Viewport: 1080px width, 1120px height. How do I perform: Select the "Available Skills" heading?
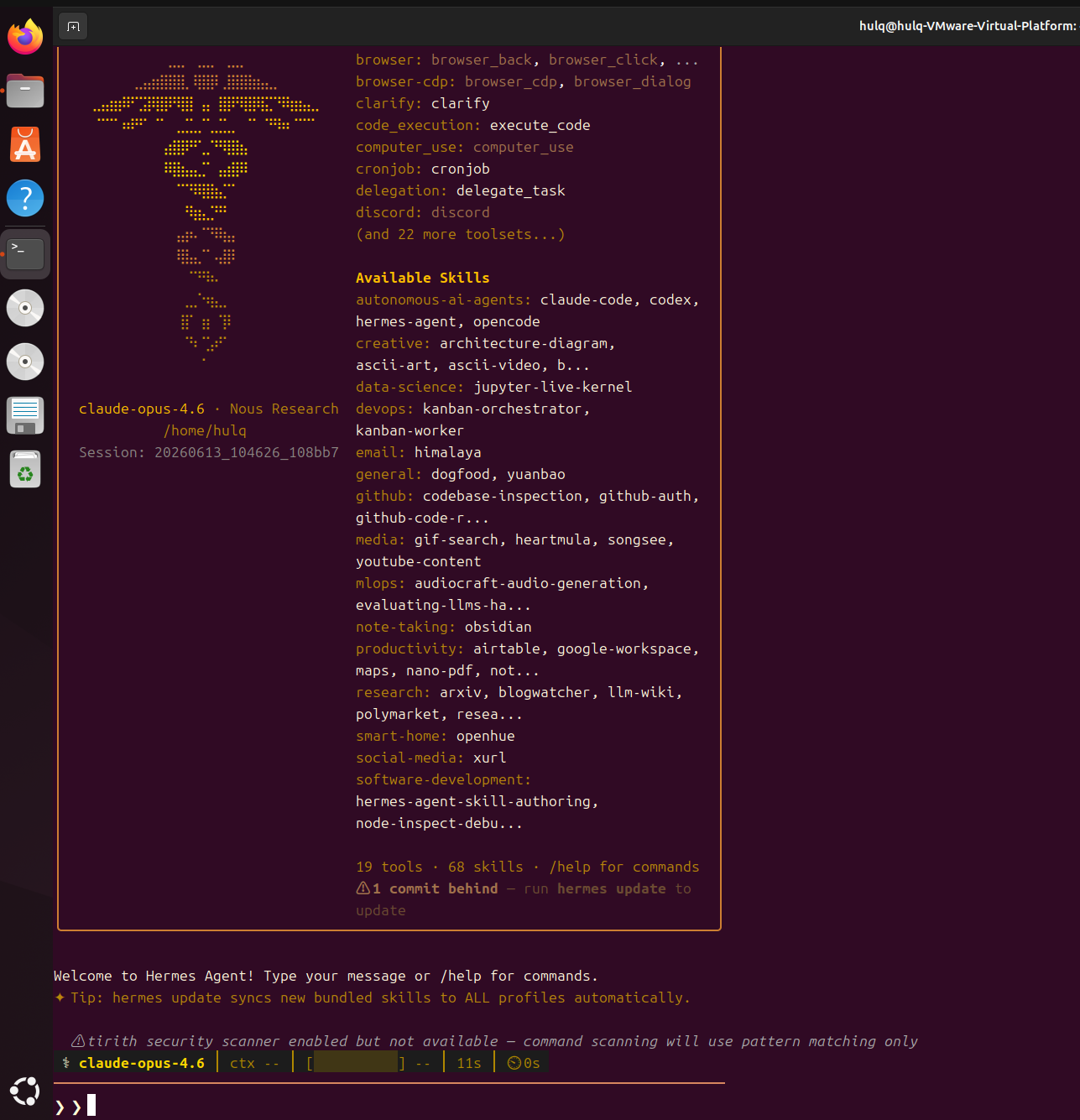point(423,278)
